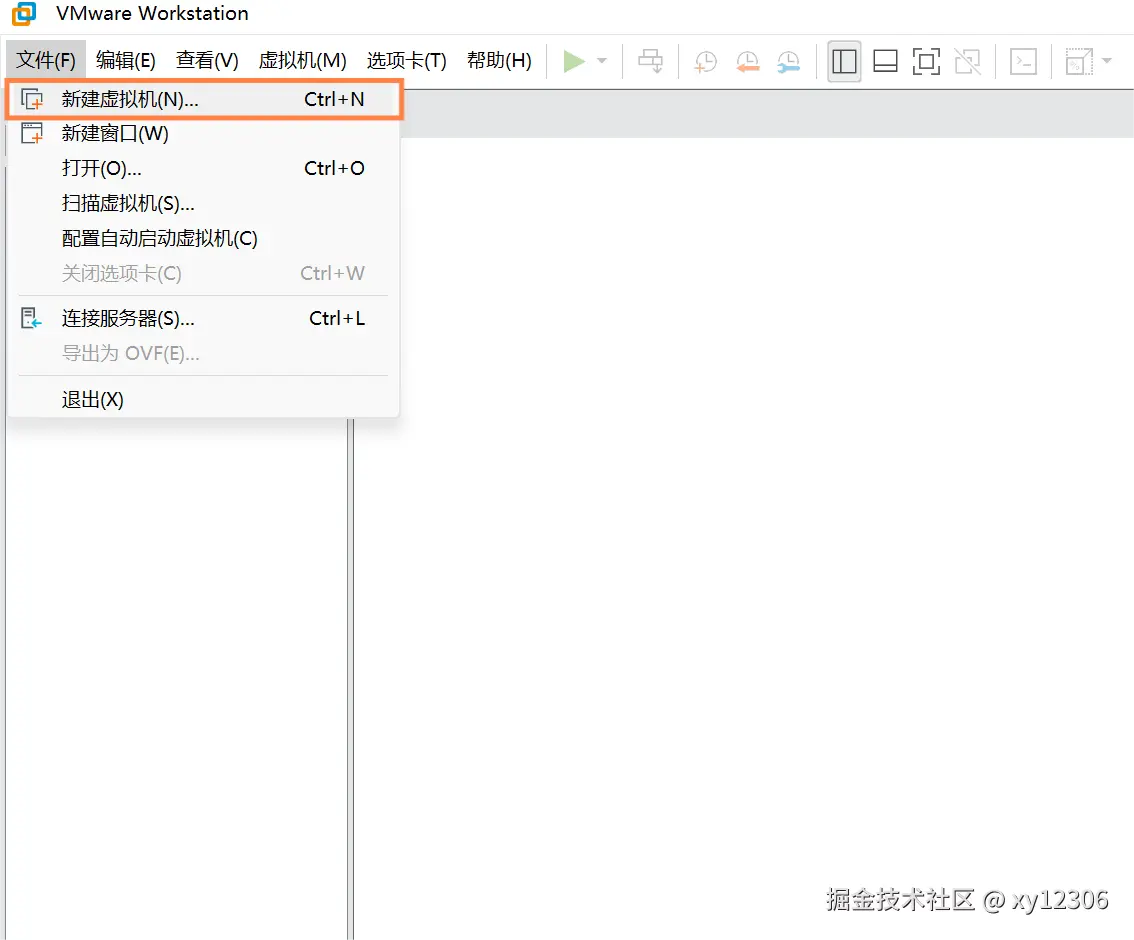This screenshot has width=1134, height=940.
Task: Click the Revert to Snapshot icon
Action: point(747,61)
